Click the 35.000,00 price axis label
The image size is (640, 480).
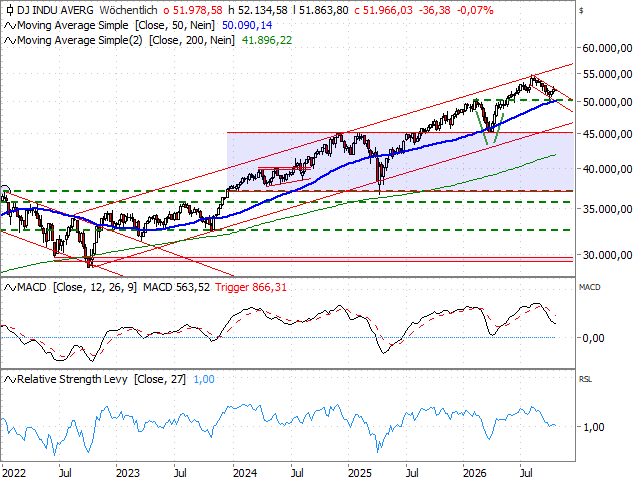point(607,209)
